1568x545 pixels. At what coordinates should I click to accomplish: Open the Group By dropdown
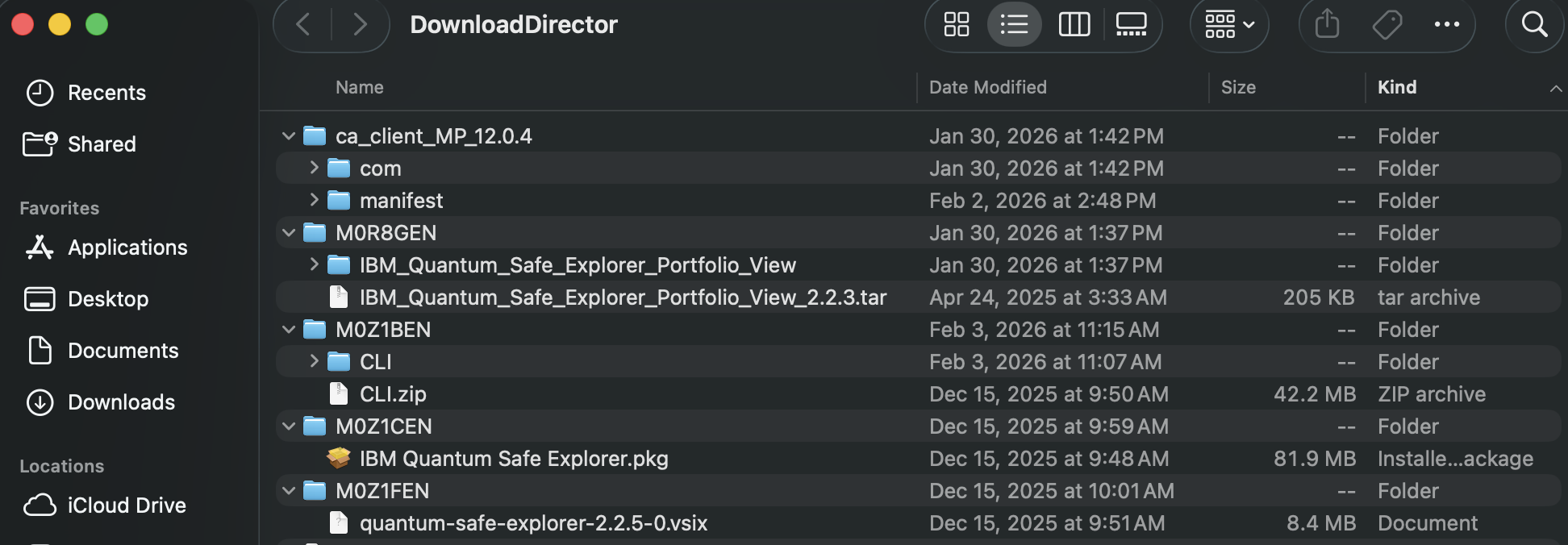click(1228, 25)
